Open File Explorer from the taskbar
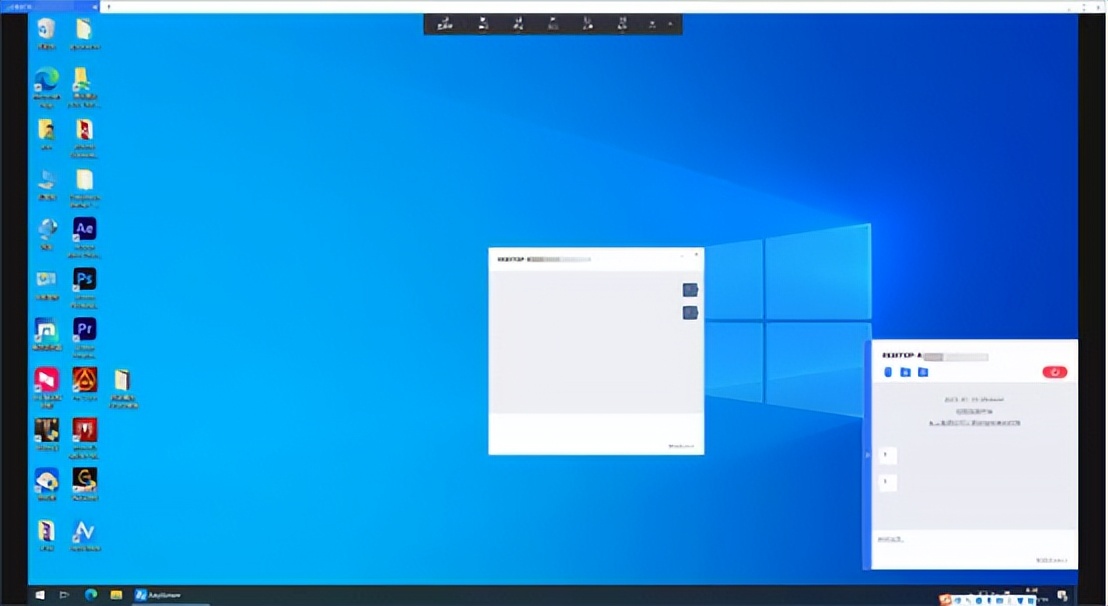1108x606 pixels. click(116, 595)
